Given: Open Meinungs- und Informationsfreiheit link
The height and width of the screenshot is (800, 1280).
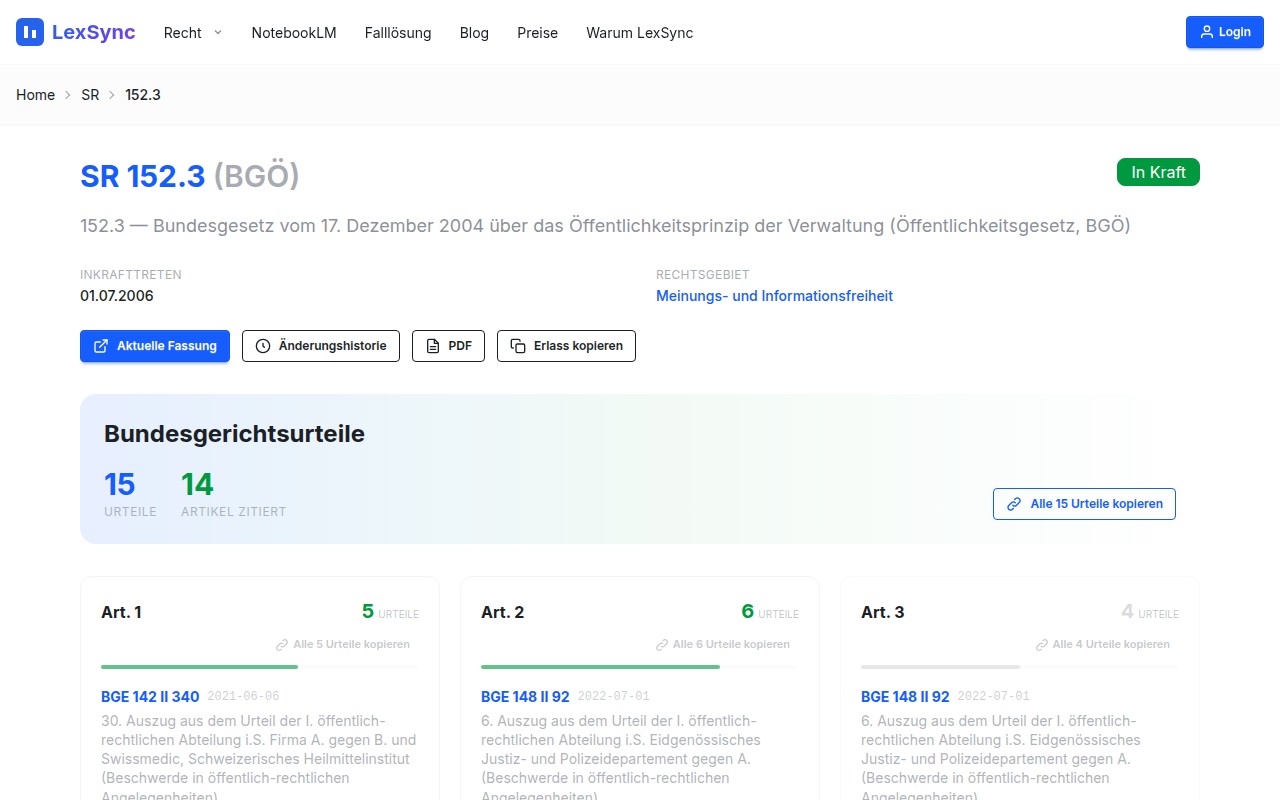Looking at the screenshot, I should pyautogui.click(x=774, y=296).
